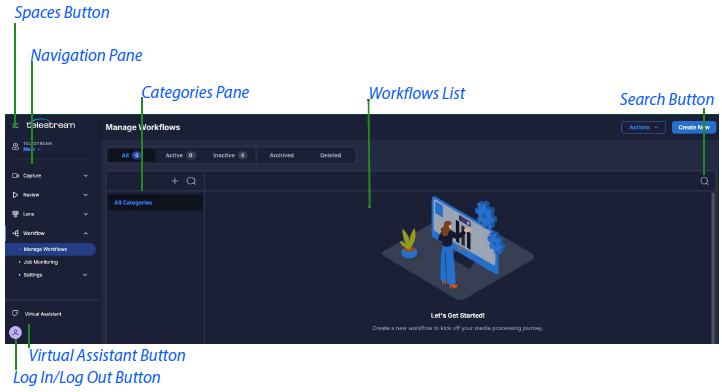Click the Create New button
This screenshot has height=392, width=722.
pyautogui.click(x=694, y=127)
